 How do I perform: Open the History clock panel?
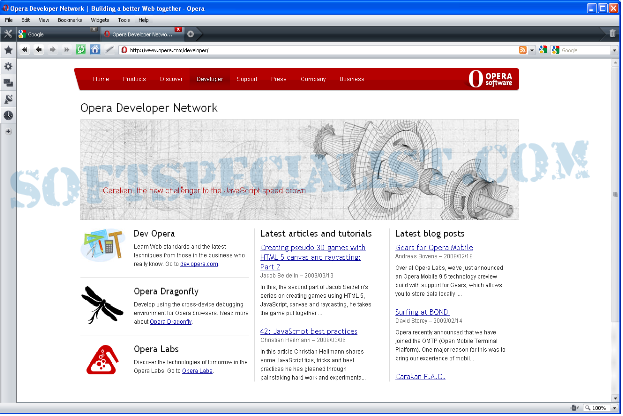[8, 115]
